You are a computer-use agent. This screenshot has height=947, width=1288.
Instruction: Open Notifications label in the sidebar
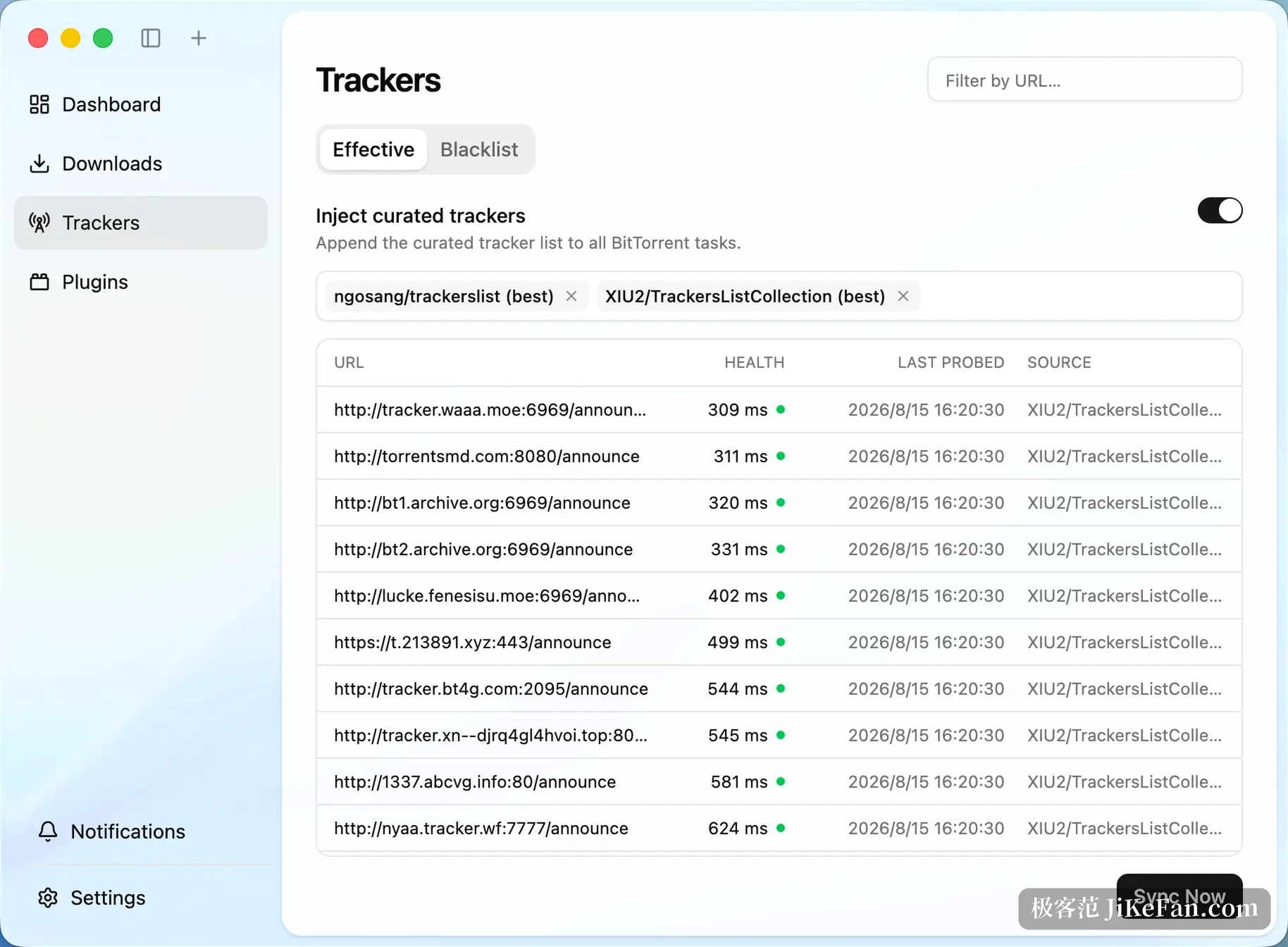coord(128,831)
